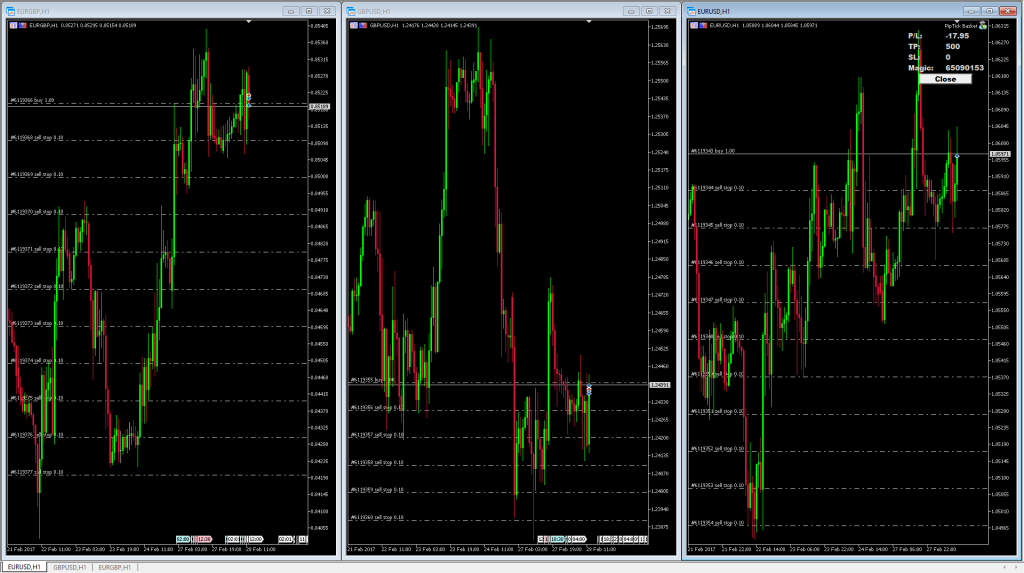Select the buy 1.00 order line in EURUSD chart
The height and width of the screenshot is (573, 1024).
coord(713,151)
